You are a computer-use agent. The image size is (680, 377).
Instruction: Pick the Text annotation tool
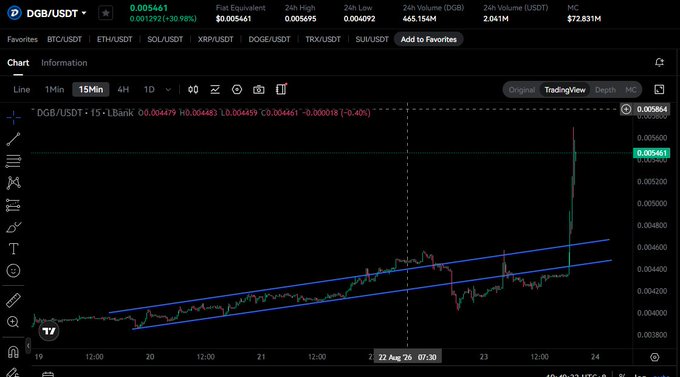[x=13, y=249]
